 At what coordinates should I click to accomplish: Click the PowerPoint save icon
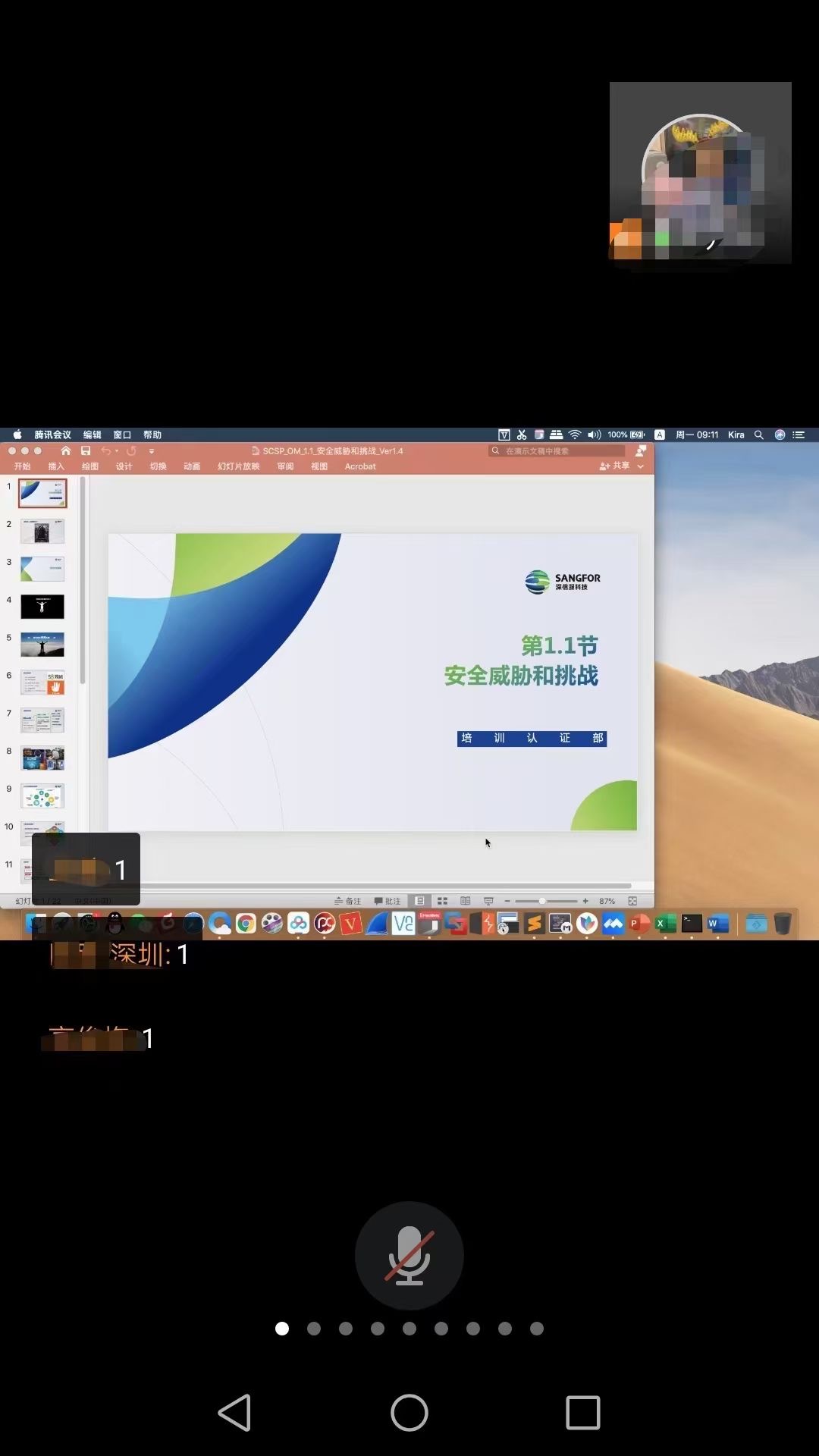tap(86, 450)
